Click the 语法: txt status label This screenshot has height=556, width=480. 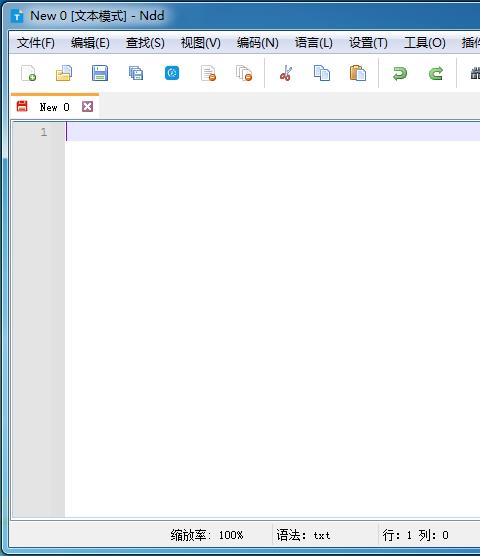click(303, 535)
